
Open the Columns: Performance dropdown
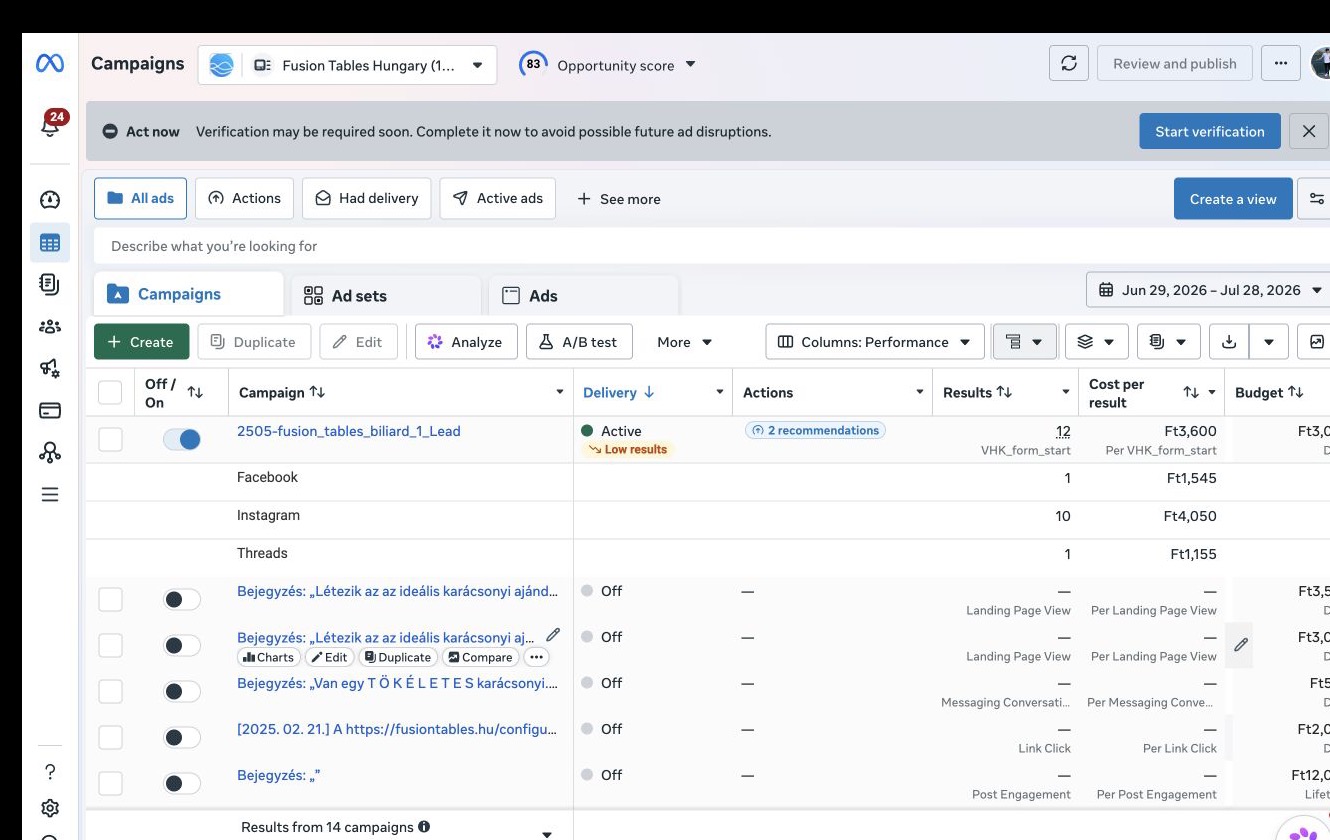(x=875, y=342)
